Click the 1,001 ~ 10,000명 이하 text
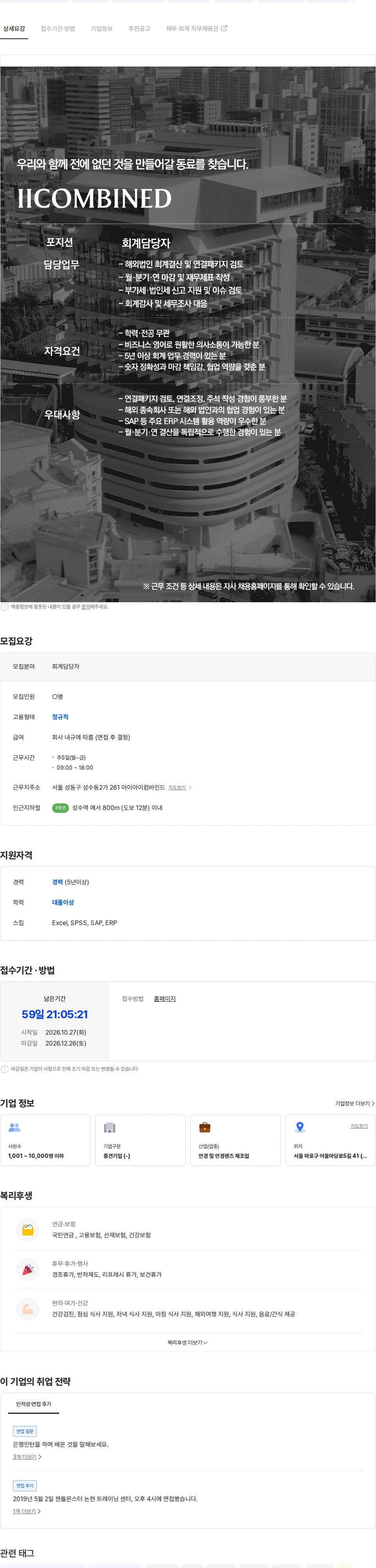Screen dimensions: 376x1568 36,1156
